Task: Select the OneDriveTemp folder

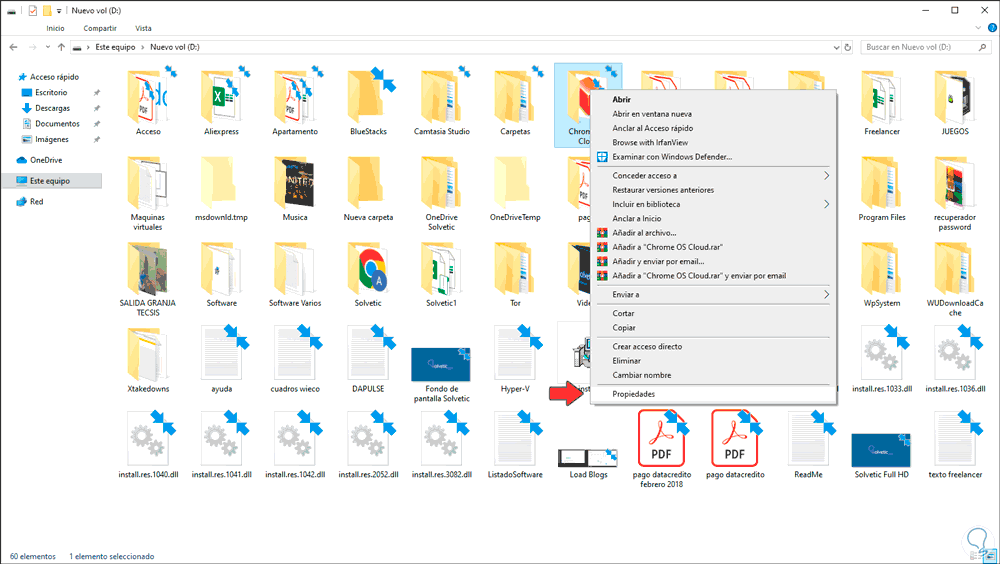Action: tap(515, 184)
